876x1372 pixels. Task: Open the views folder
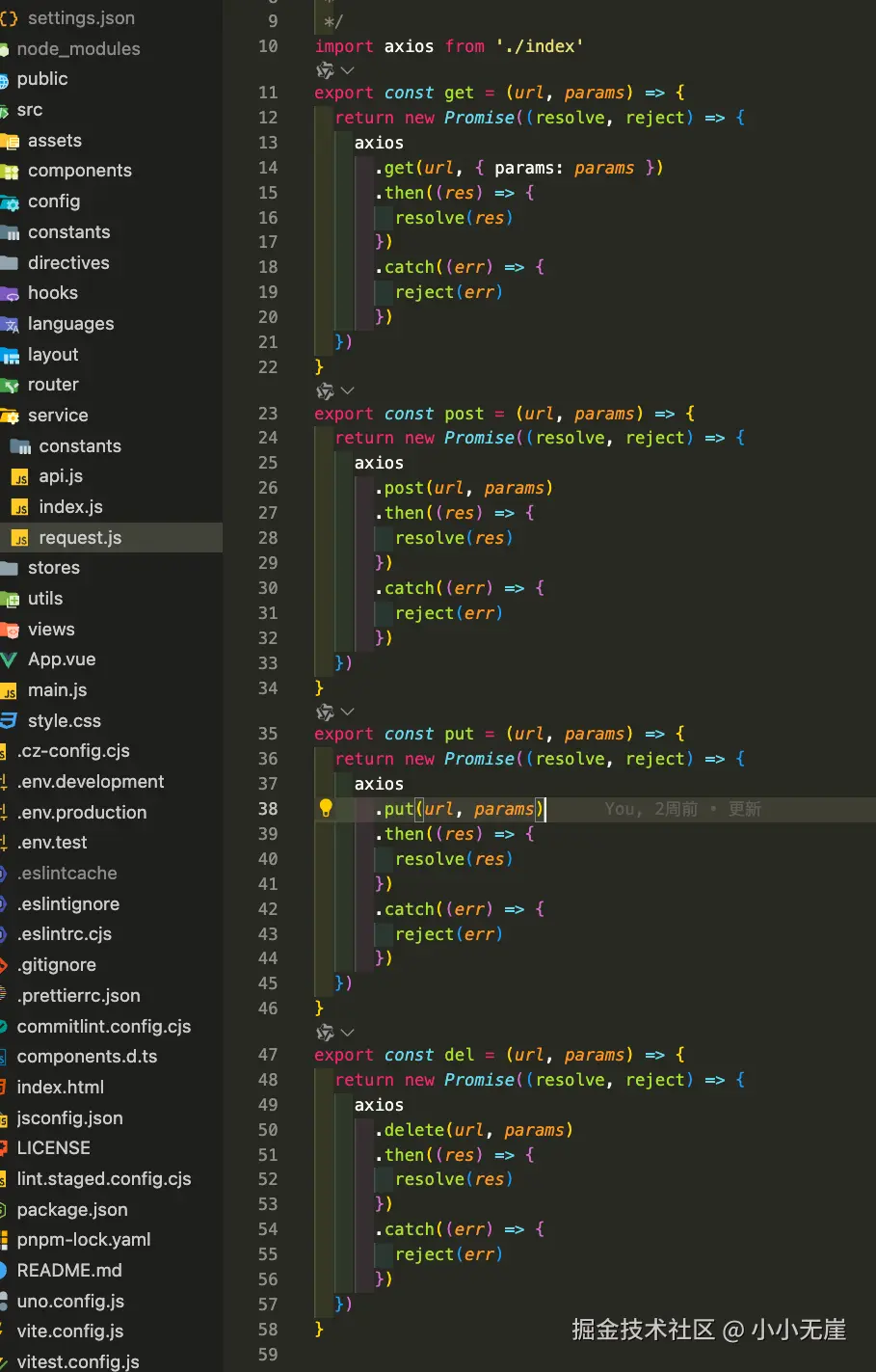[51, 630]
